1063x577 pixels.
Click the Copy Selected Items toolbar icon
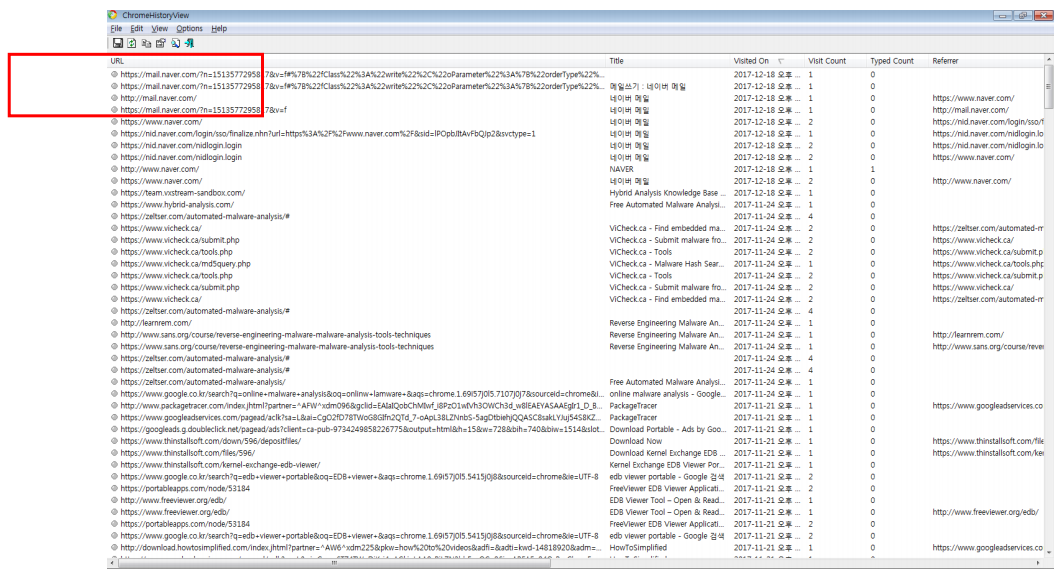146,43
